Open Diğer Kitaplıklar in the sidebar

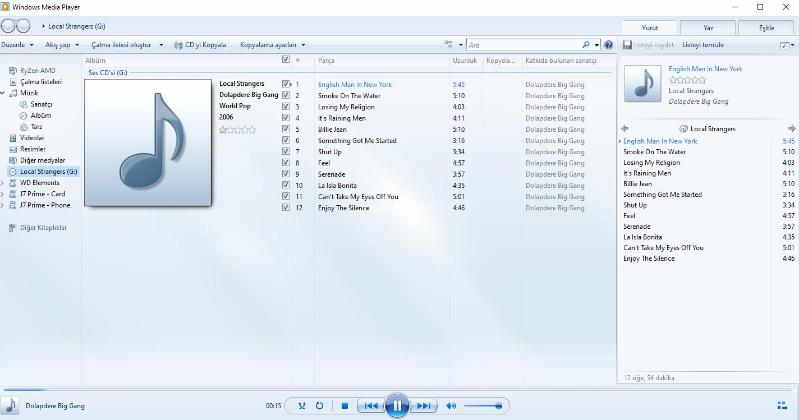[x=43, y=228]
